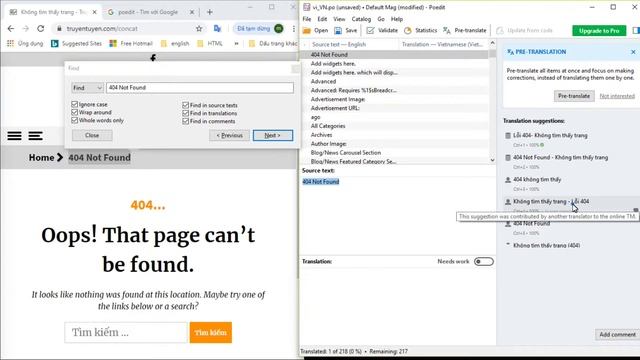The width and height of the screenshot is (640, 360).
Task: Open the Help menu in Poedit
Action: 397,19
